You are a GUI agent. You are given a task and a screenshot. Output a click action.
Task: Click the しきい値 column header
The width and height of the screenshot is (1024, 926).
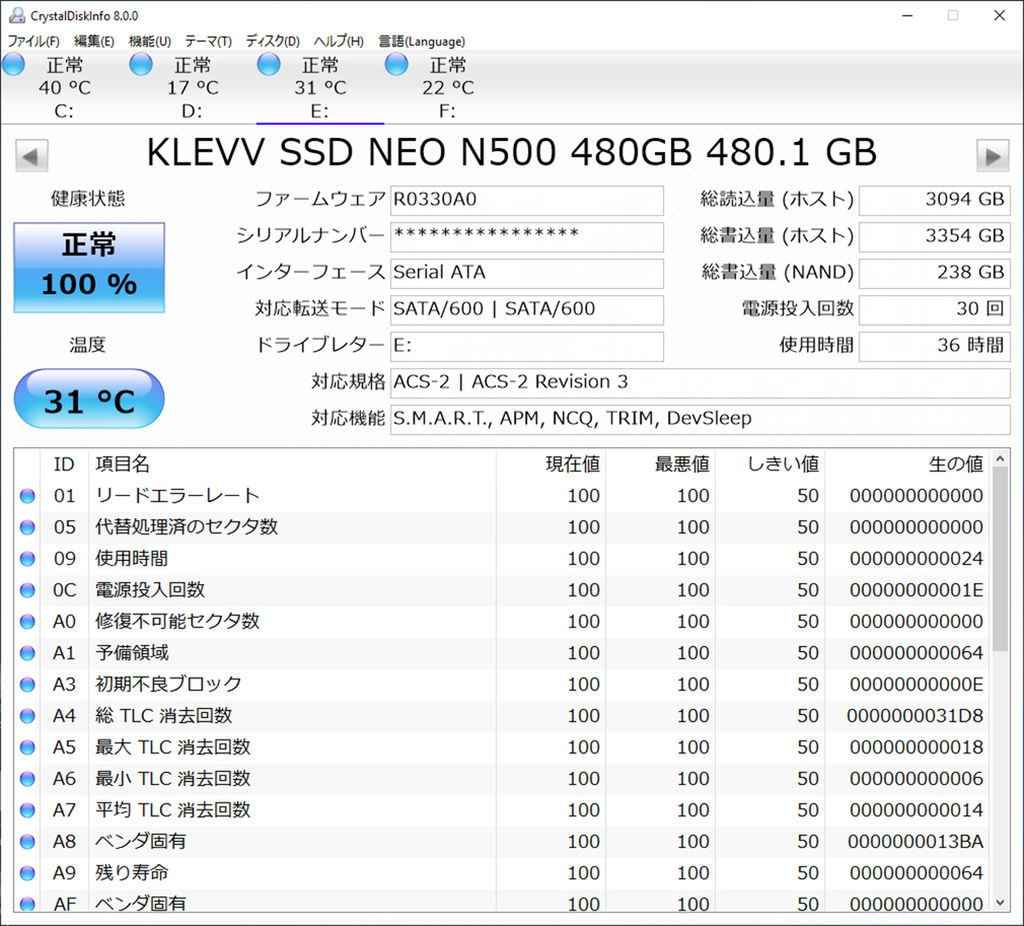click(x=771, y=464)
